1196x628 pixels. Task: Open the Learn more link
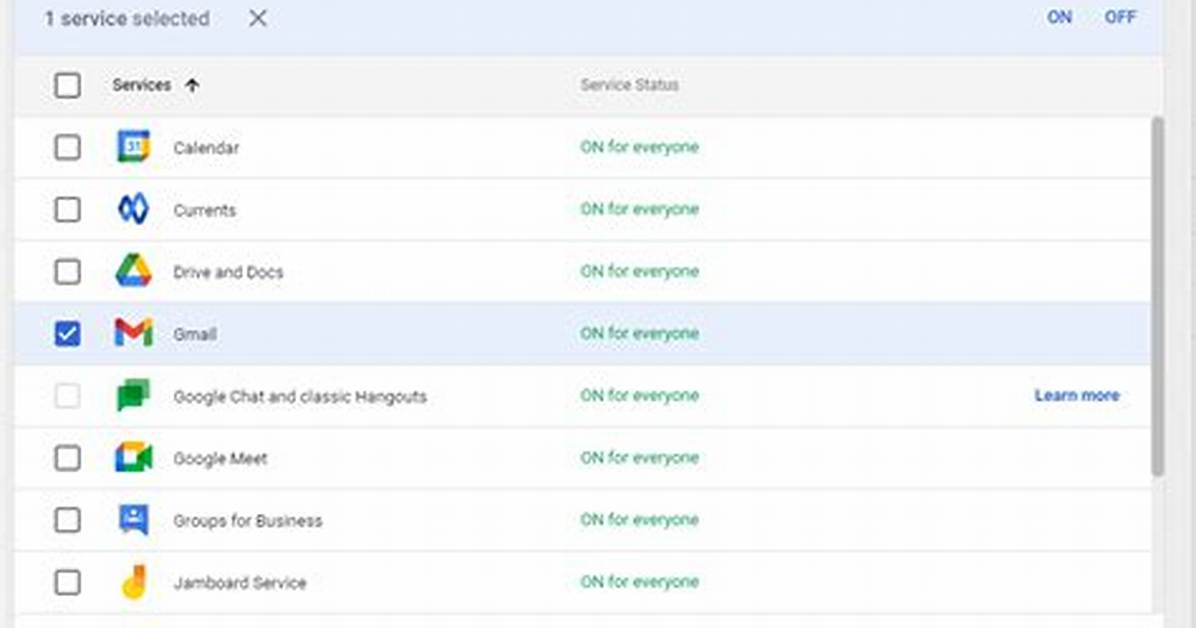coord(1077,395)
